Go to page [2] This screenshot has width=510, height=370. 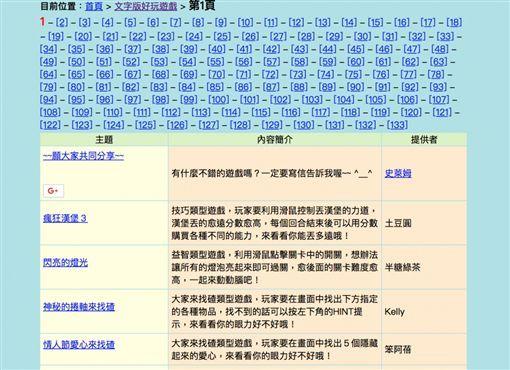pos(62,23)
